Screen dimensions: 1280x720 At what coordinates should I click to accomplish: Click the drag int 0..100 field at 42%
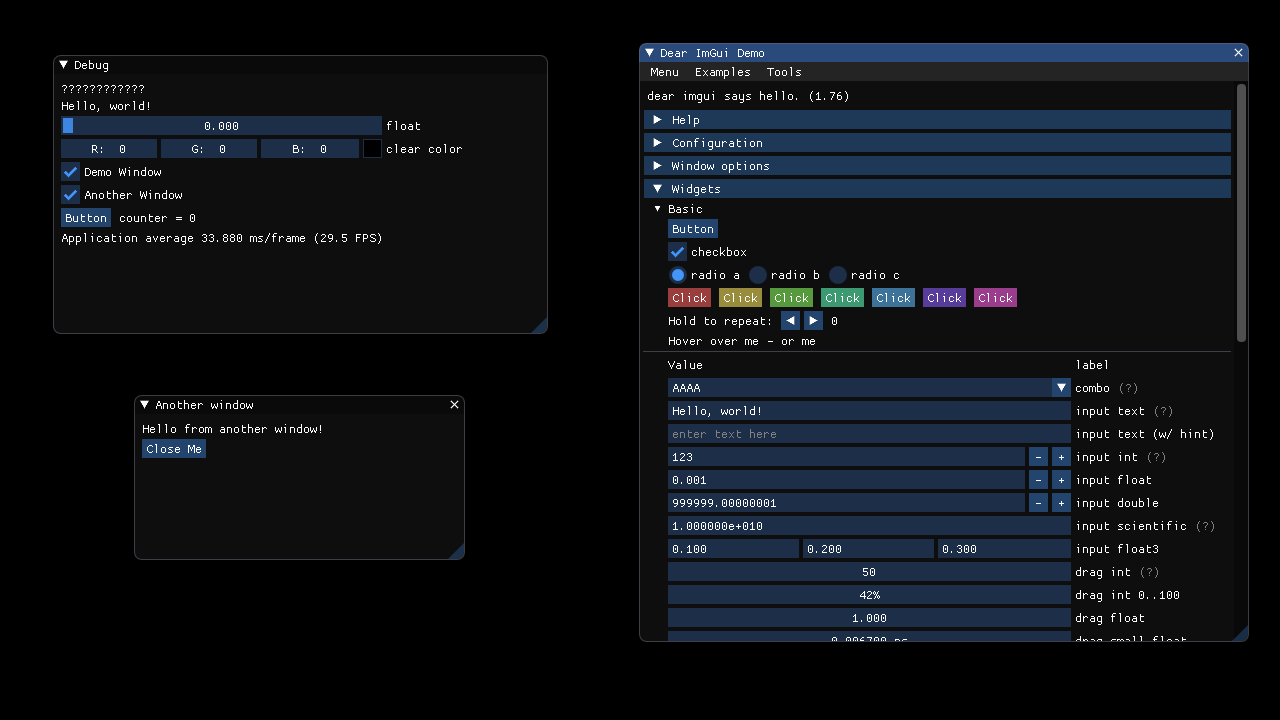pyautogui.click(x=869, y=595)
